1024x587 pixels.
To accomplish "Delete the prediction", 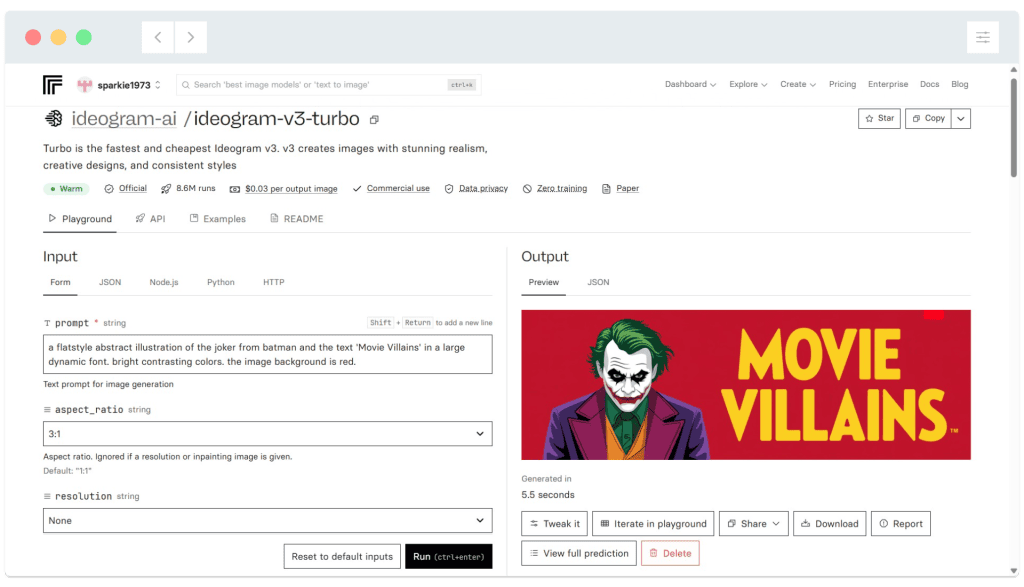I will tap(670, 553).
